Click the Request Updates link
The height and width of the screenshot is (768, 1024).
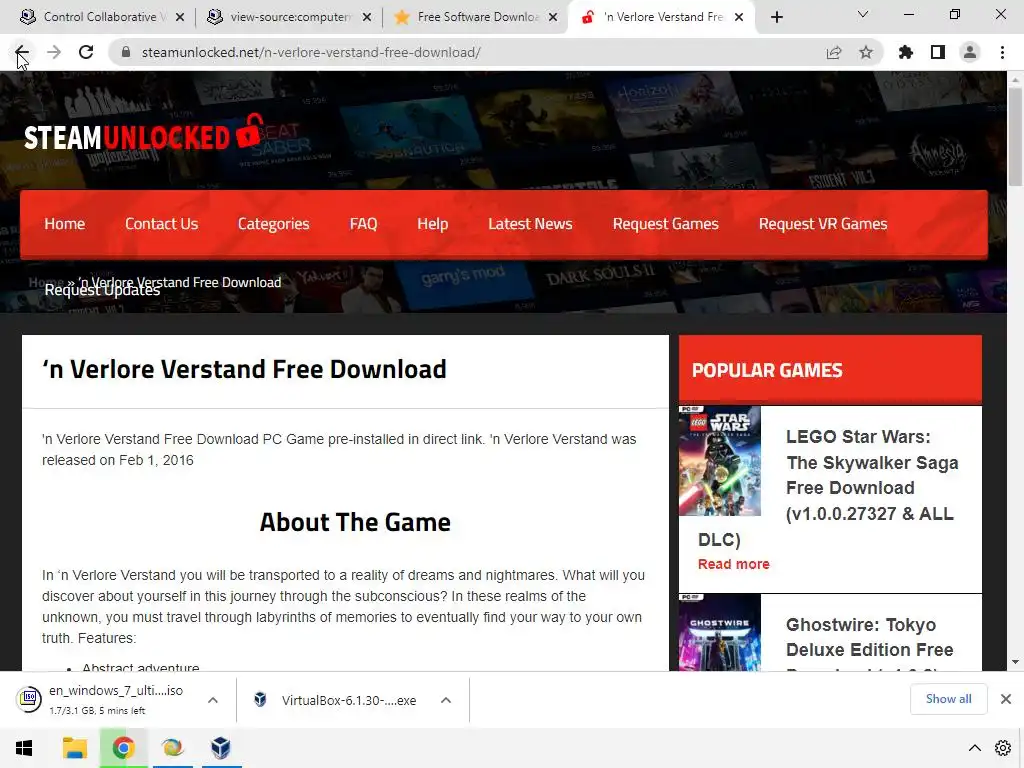pyautogui.click(x=102, y=290)
